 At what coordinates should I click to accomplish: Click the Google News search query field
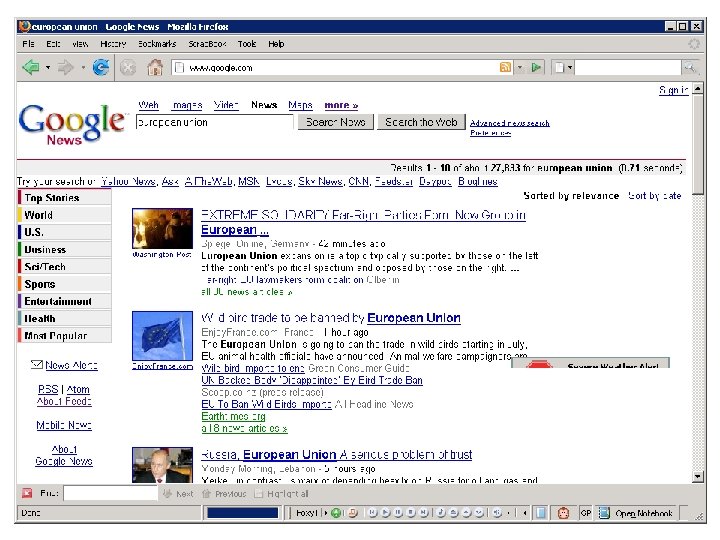click(x=214, y=122)
